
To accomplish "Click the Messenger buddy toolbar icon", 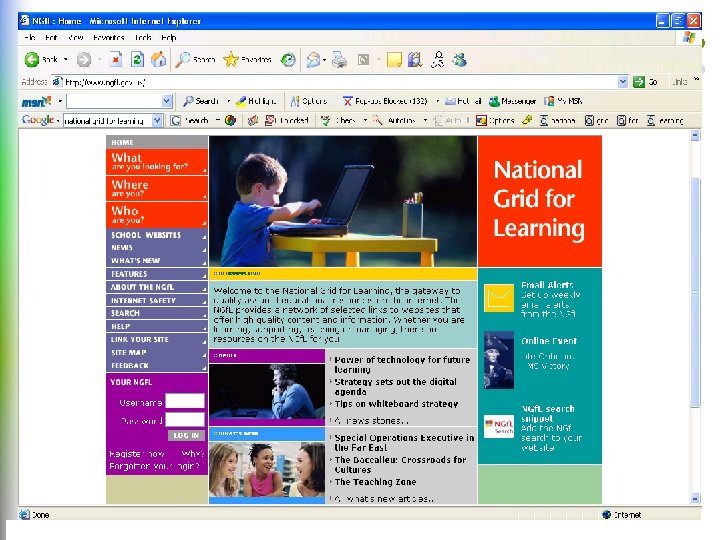I will click(459, 59).
